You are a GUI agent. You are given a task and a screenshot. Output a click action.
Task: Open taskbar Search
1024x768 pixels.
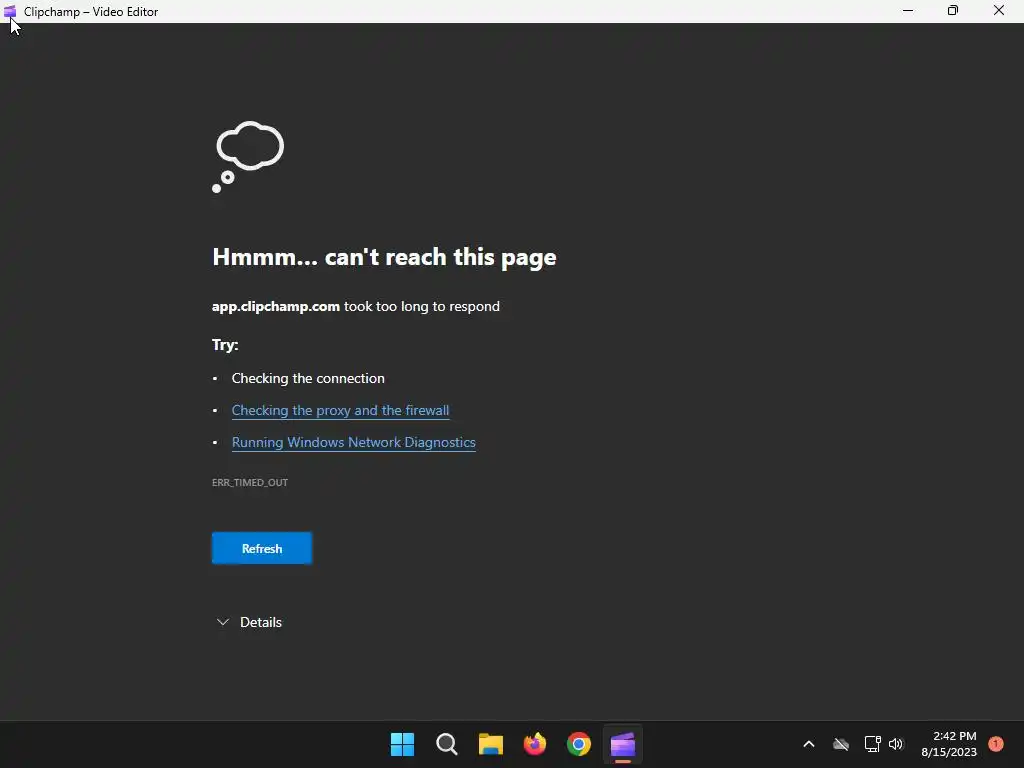point(447,744)
